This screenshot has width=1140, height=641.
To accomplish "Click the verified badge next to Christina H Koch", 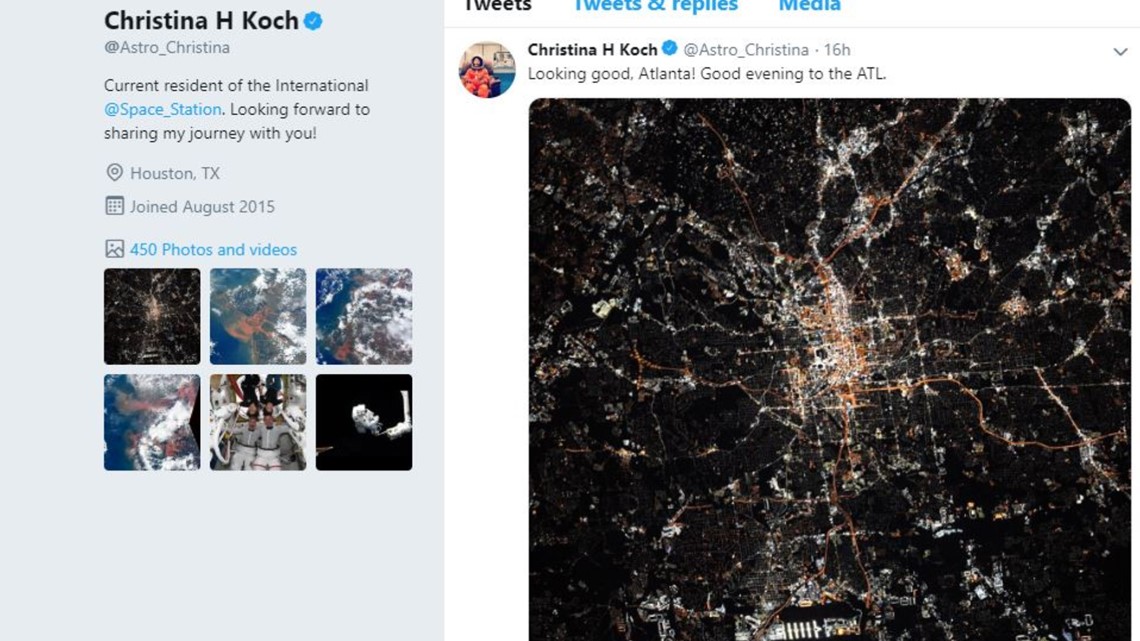I will [x=313, y=19].
